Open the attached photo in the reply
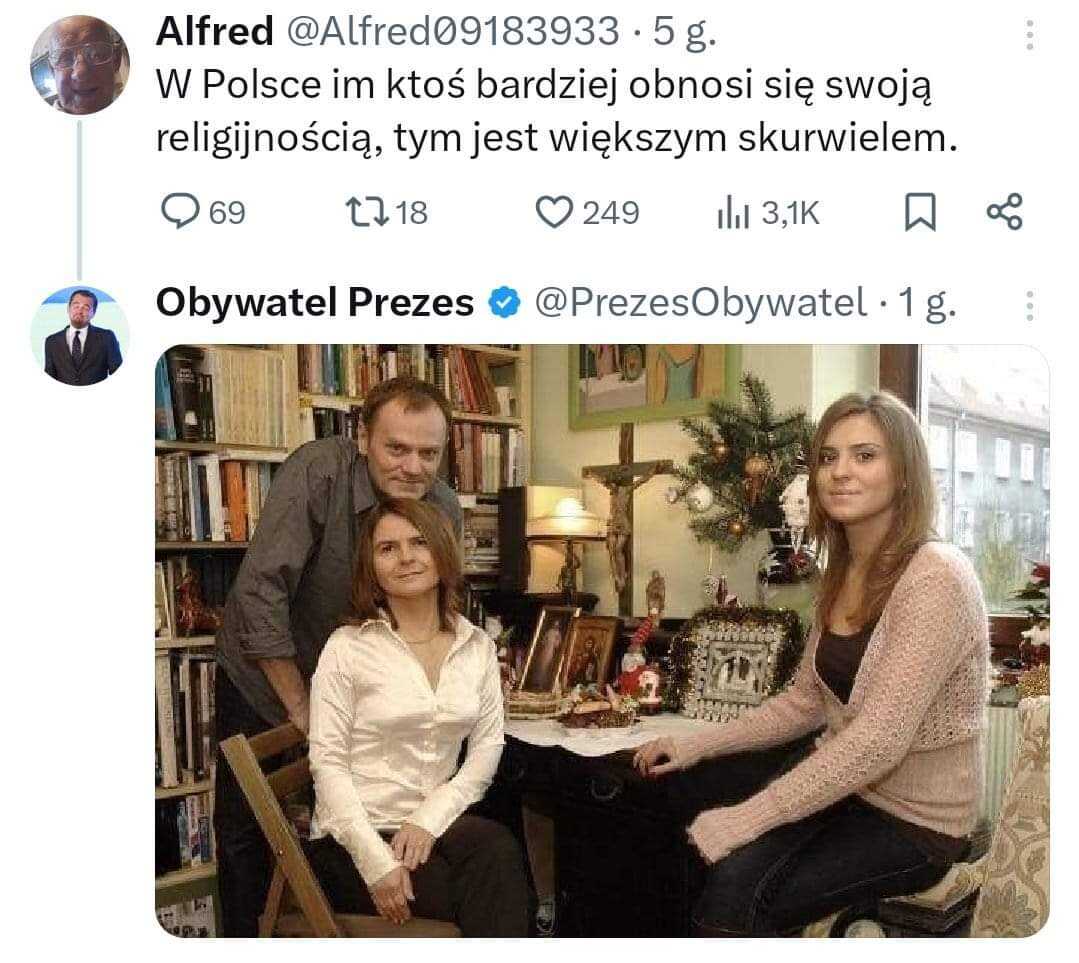 [602, 641]
